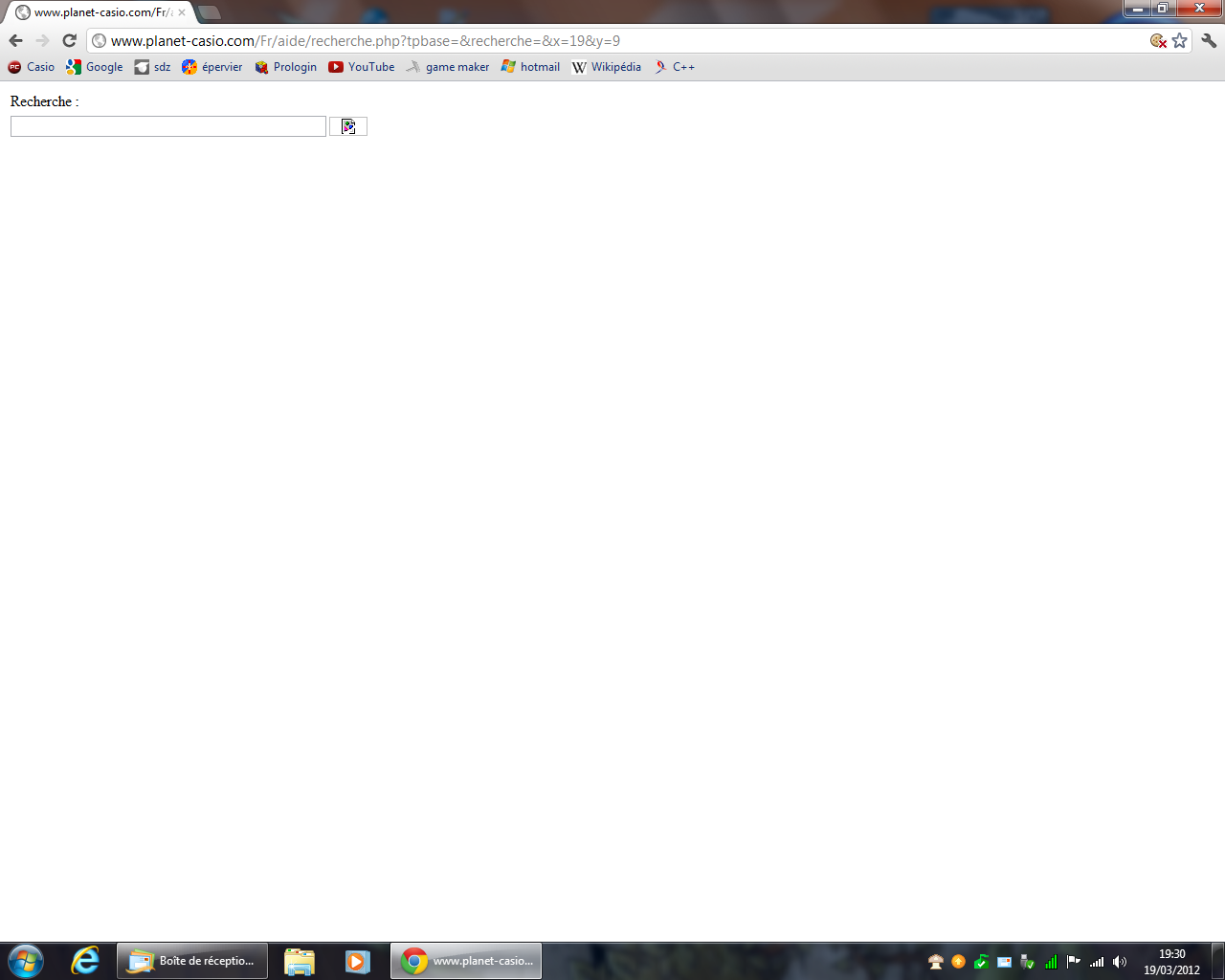The height and width of the screenshot is (980, 1225).
Task: Click into the Recherche text field
Action: pyautogui.click(x=168, y=126)
